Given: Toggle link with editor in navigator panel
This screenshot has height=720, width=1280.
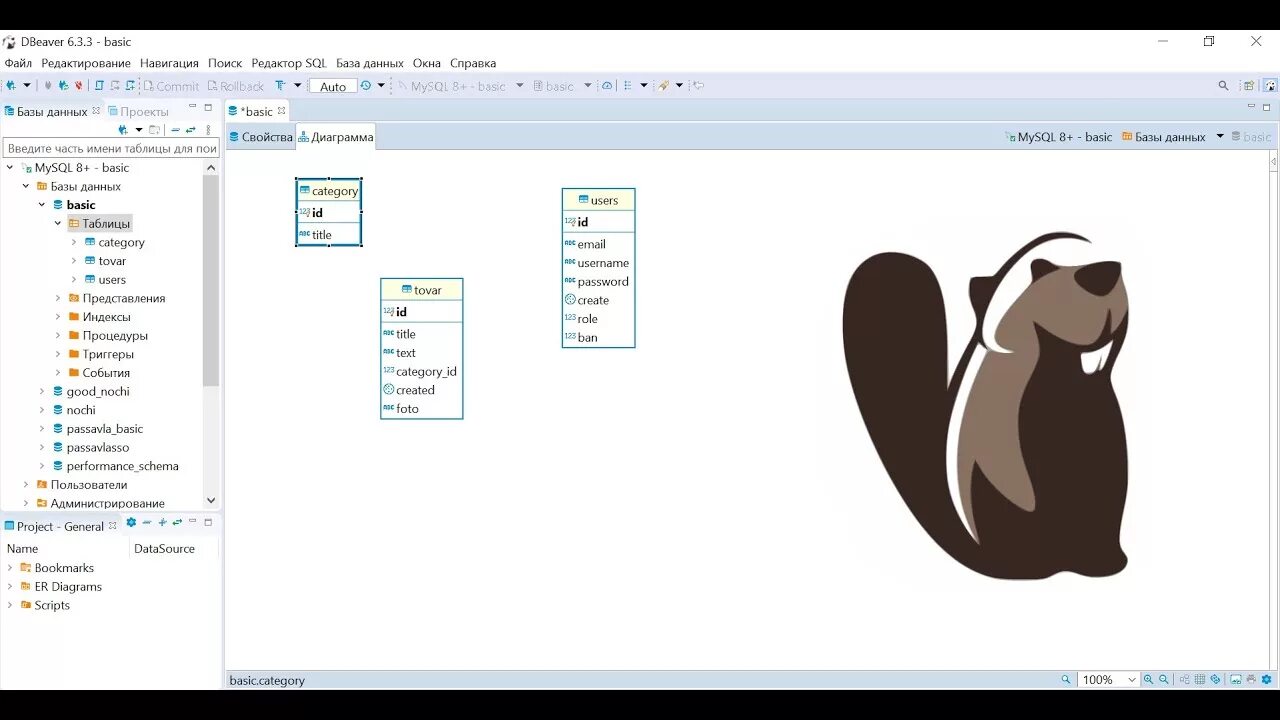Looking at the screenshot, I should click(190, 130).
